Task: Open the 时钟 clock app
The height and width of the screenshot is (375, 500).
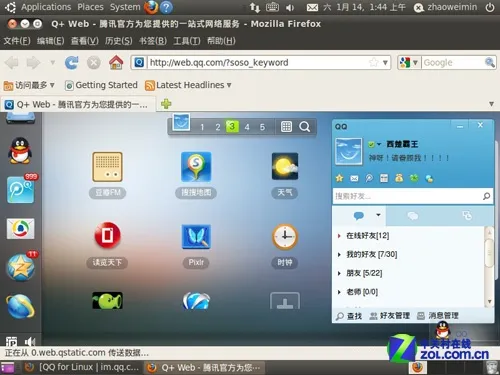Action: [x=285, y=237]
